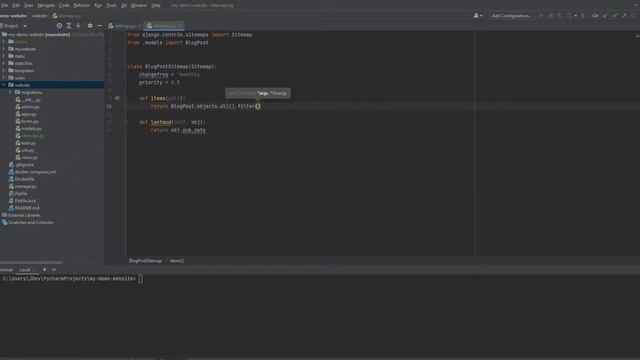Click collapse all icon in Project panel
This screenshot has width=640, height=360.
click(x=78, y=26)
